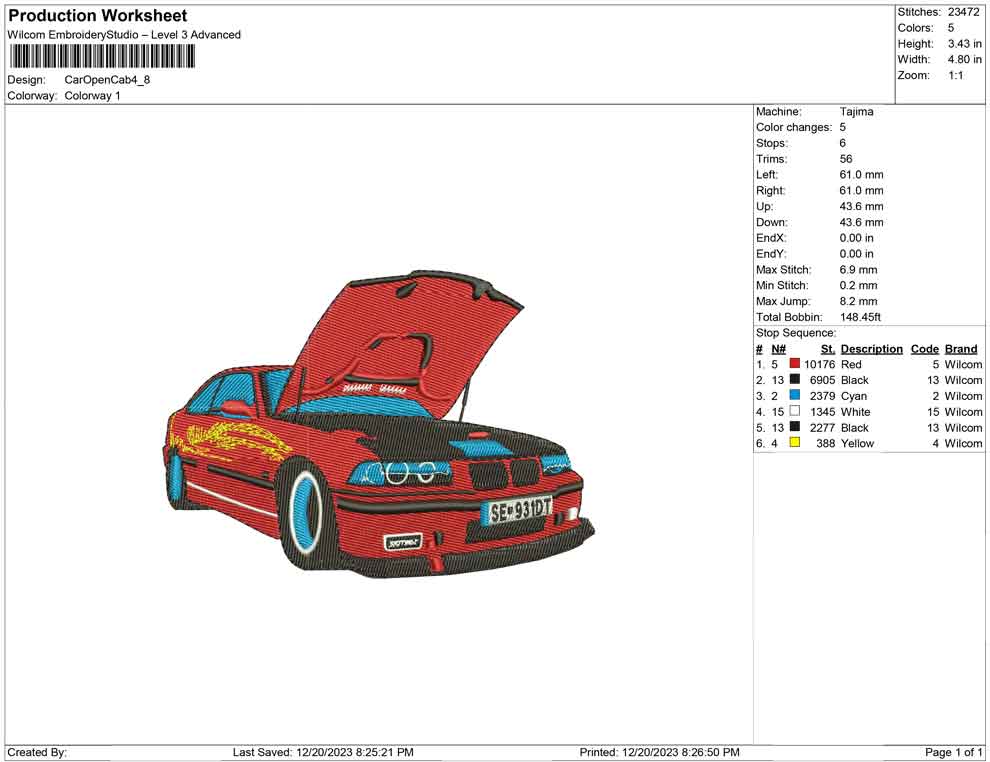
Task: Click the Last Saved timestamp in footer
Action: click(x=323, y=752)
